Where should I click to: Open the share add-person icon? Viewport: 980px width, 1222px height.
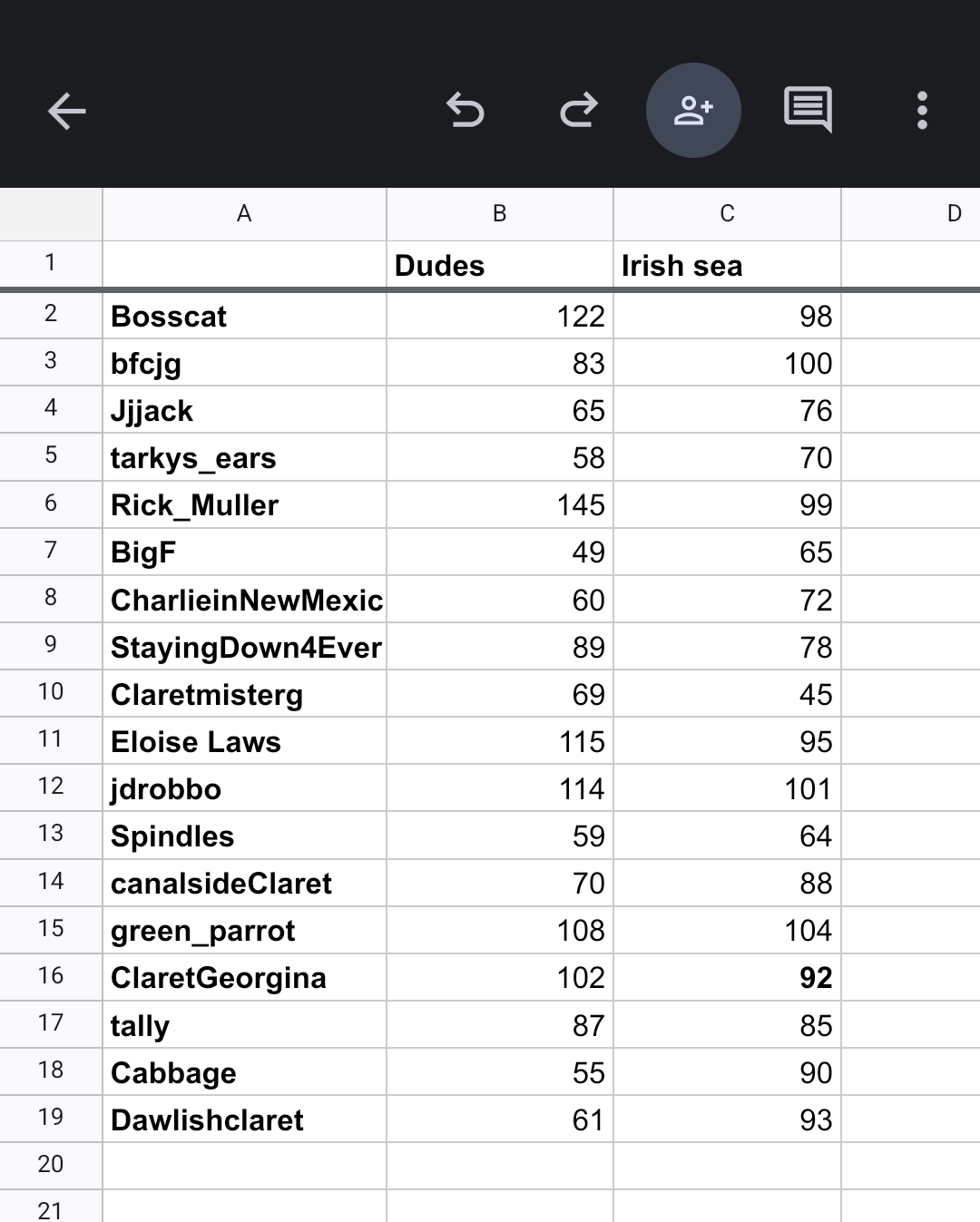pos(693,111)
